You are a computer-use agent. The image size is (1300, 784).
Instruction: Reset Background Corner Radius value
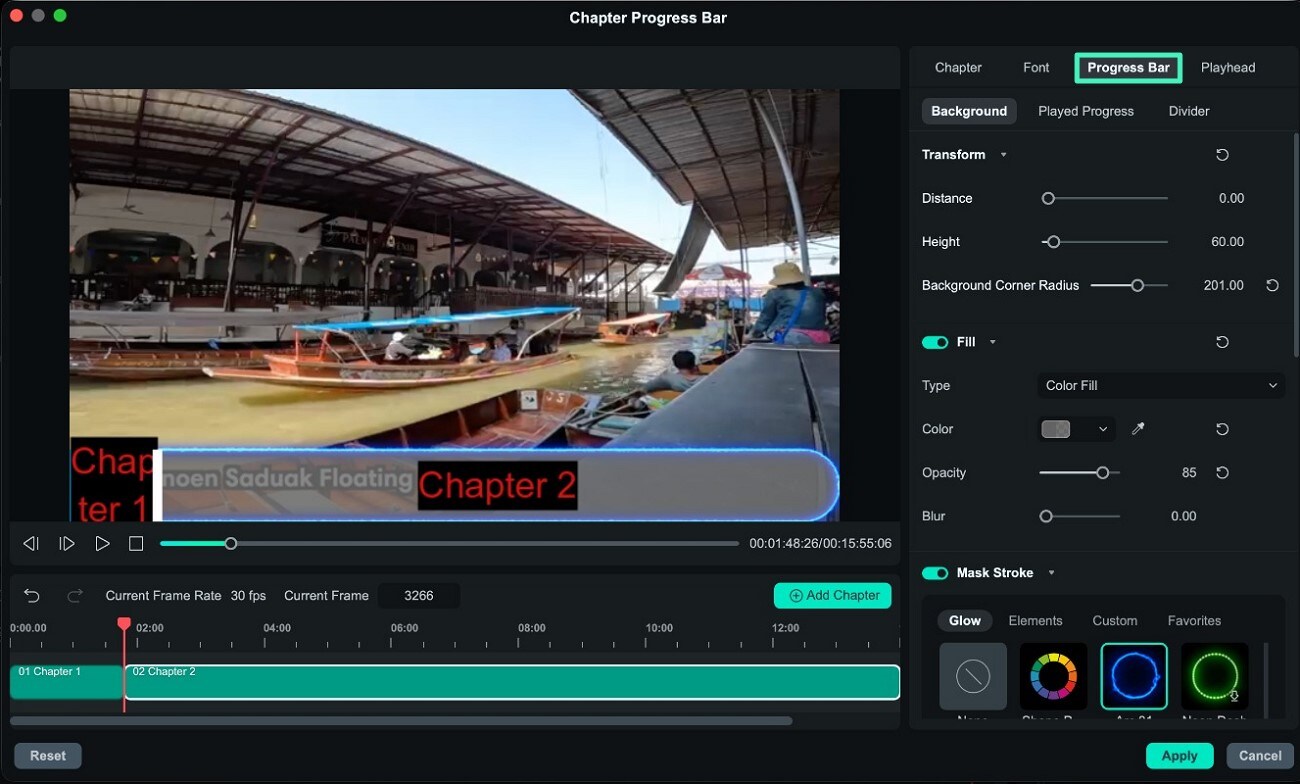(1272, 285)
